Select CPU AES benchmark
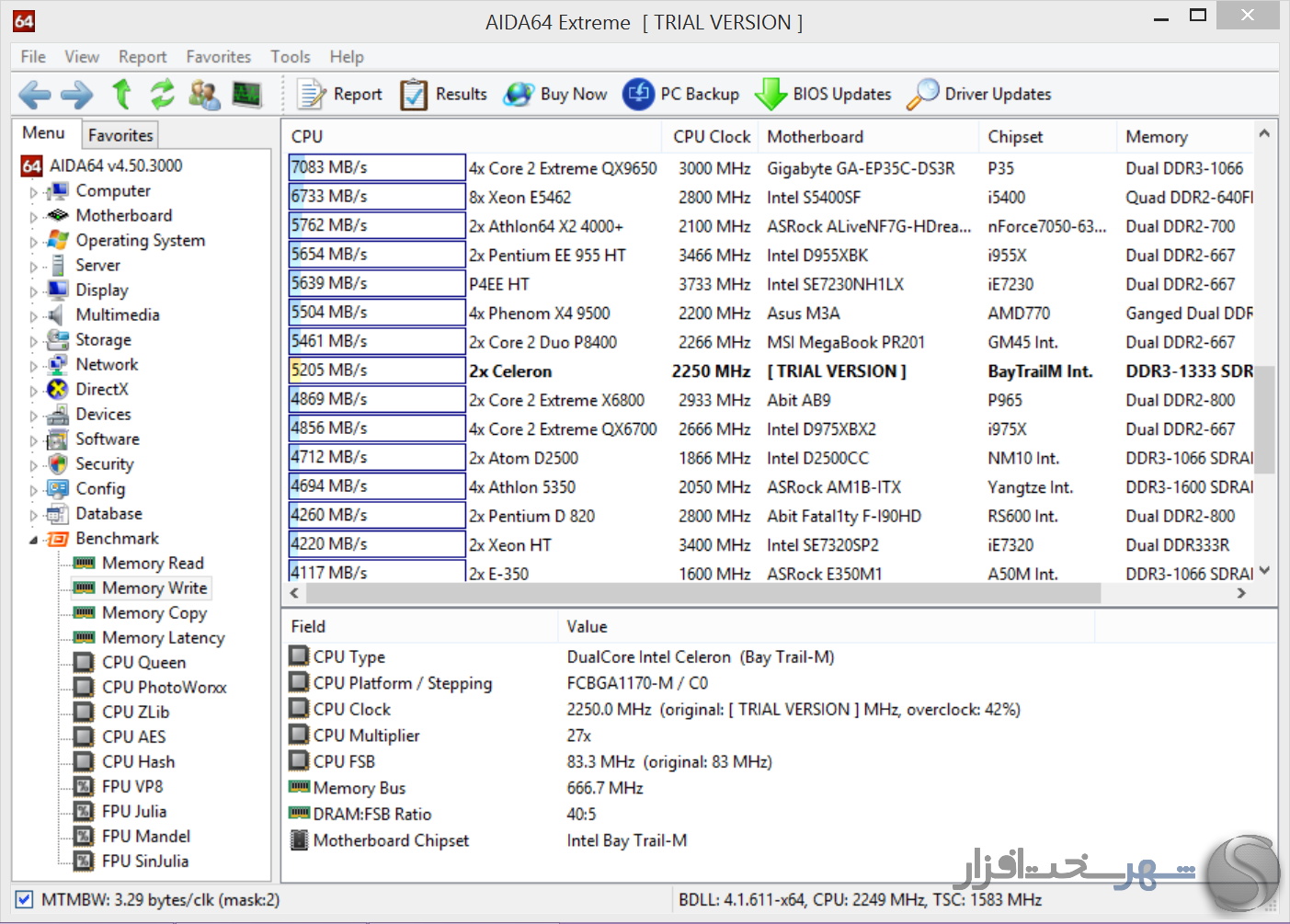 pyautogui.click(x=133, y=736)
